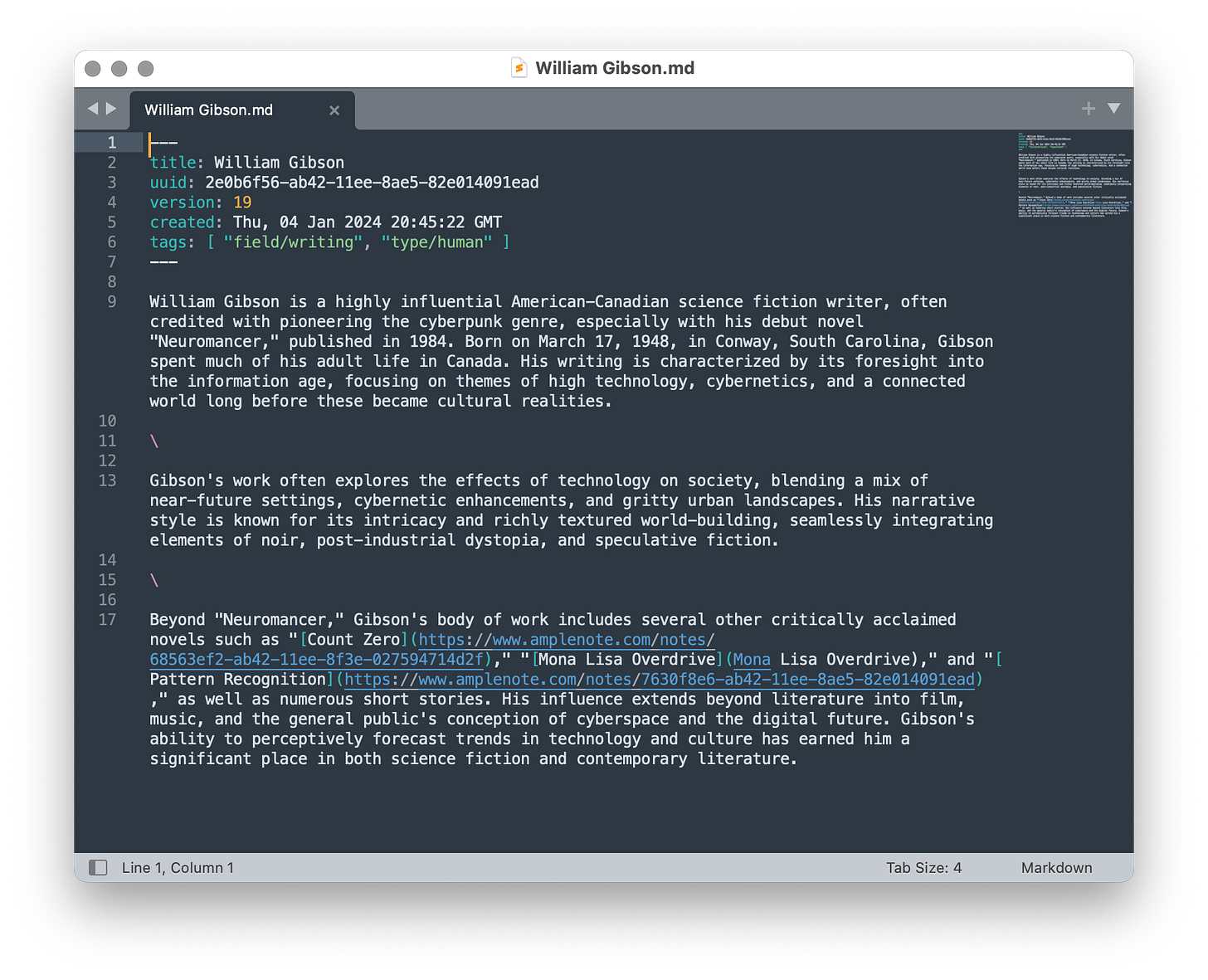The height and width of the screenshot is (980, 1208).
Task: Click the backslash on line 15
Action: point(154,581)
